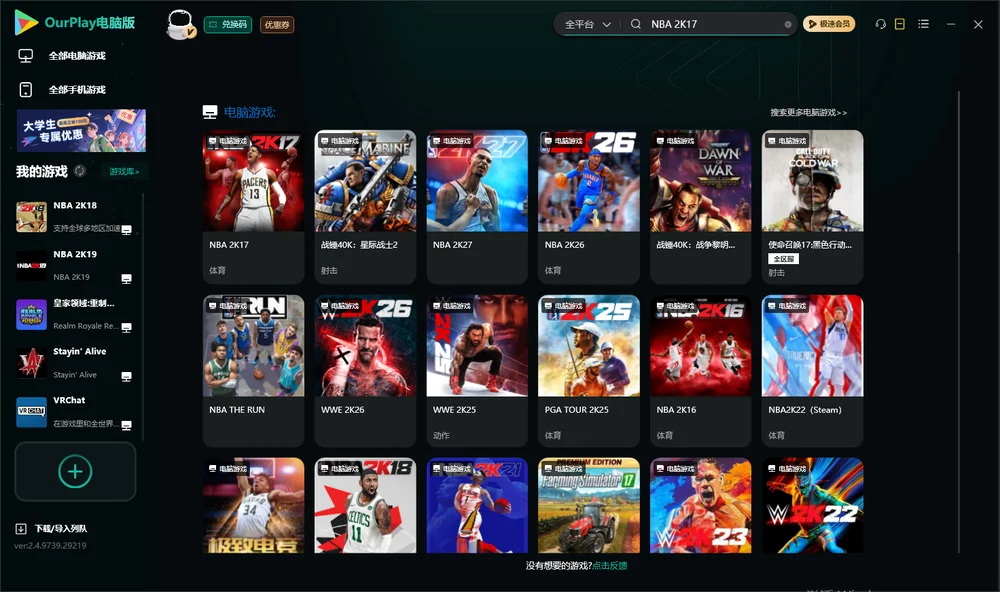The height and width of the screenshot is (592, 1000).
Task: Open the NBA THE RUN game card
Action: (x=253, y=371)
